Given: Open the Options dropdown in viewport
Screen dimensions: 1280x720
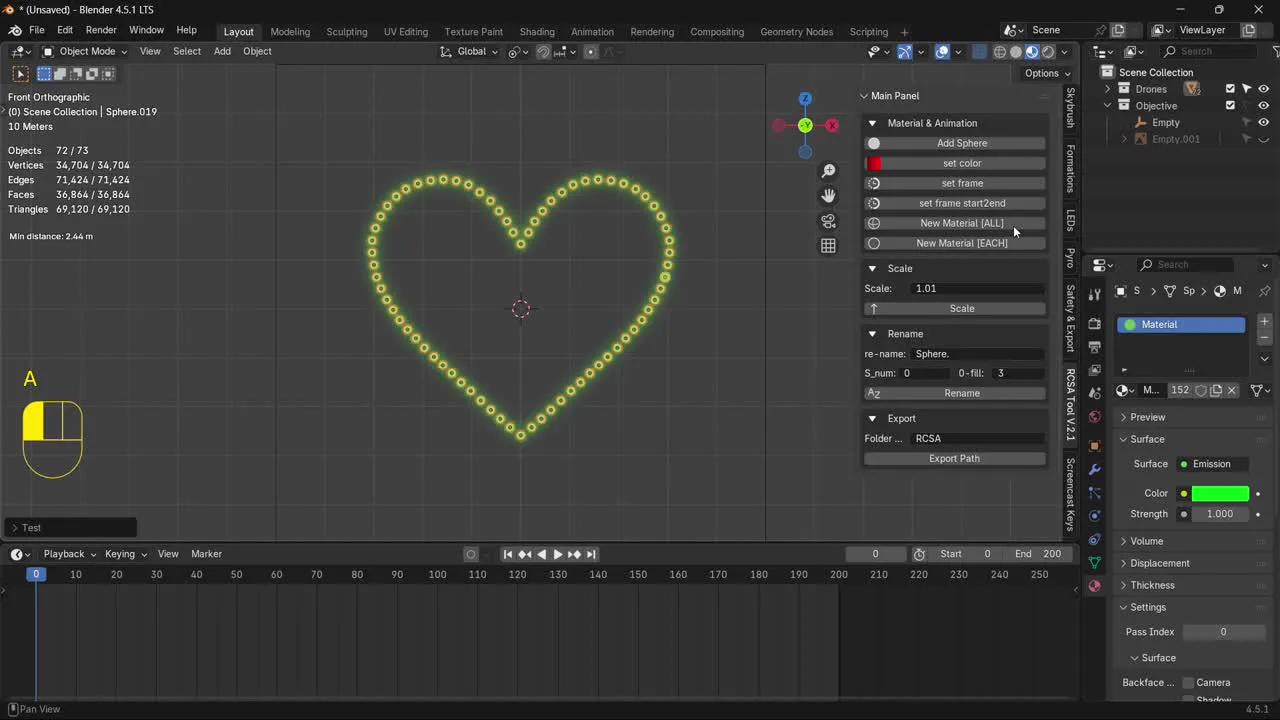Looking at the screenshot, I should (1047, 73).
